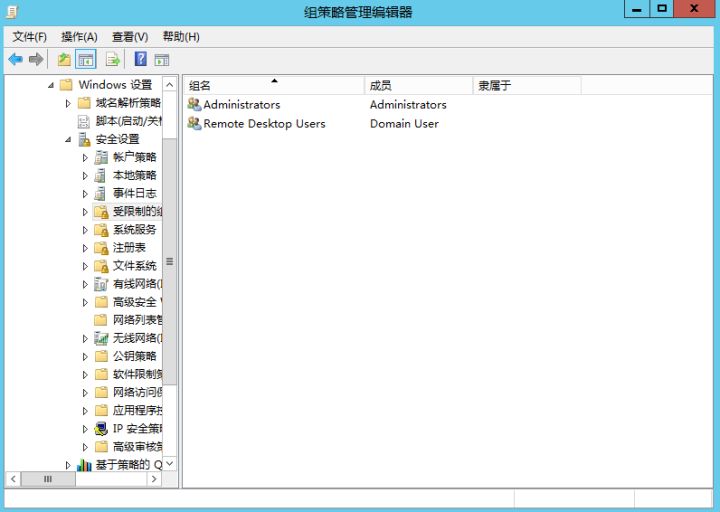This screenshot has height=512, width=720.
Task: Click the Administrators group icon
Action: click(194, 105)
